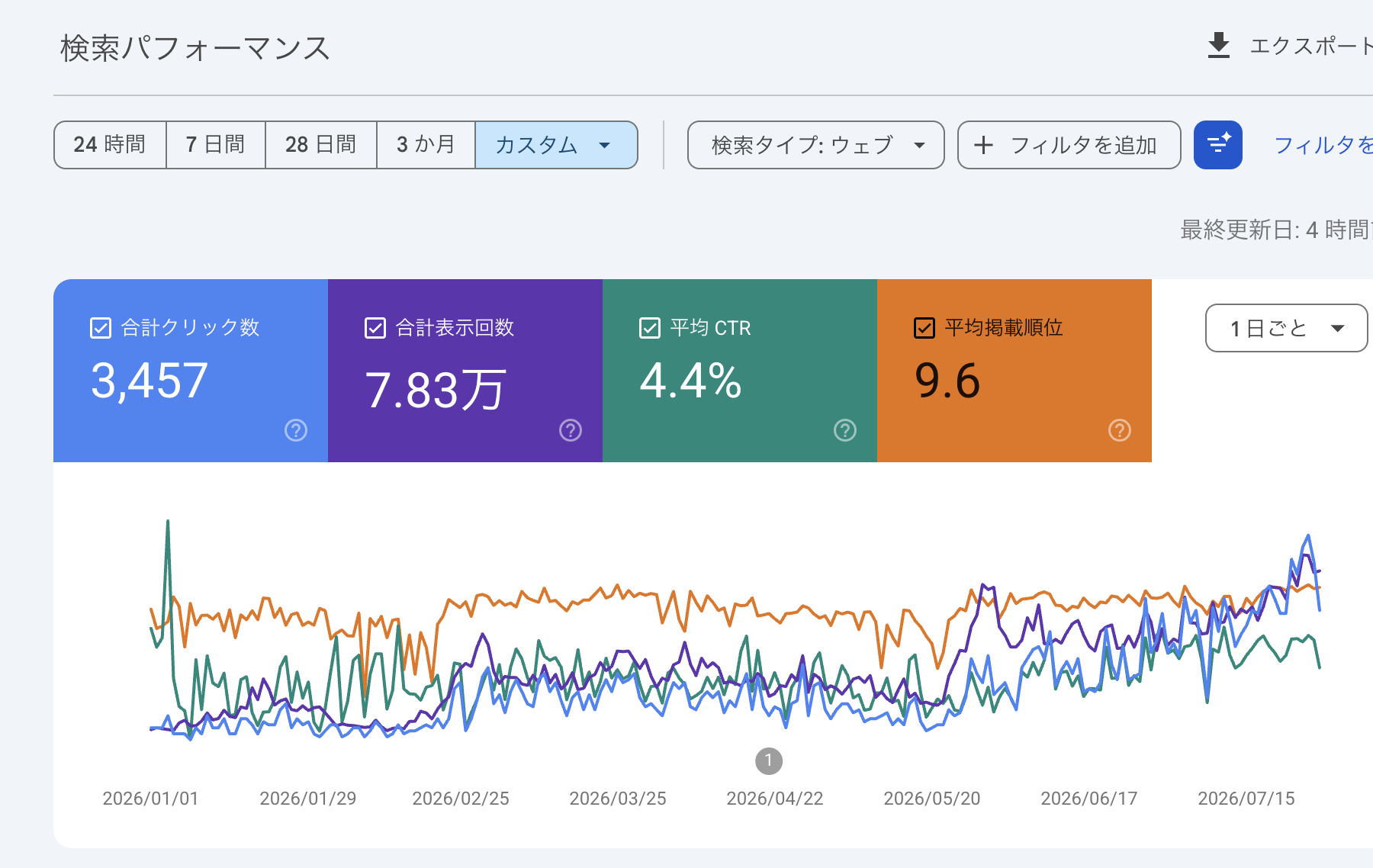Select the 24 時間 range tab
This screenshot has width=1373, height=868.
point(110,145)
